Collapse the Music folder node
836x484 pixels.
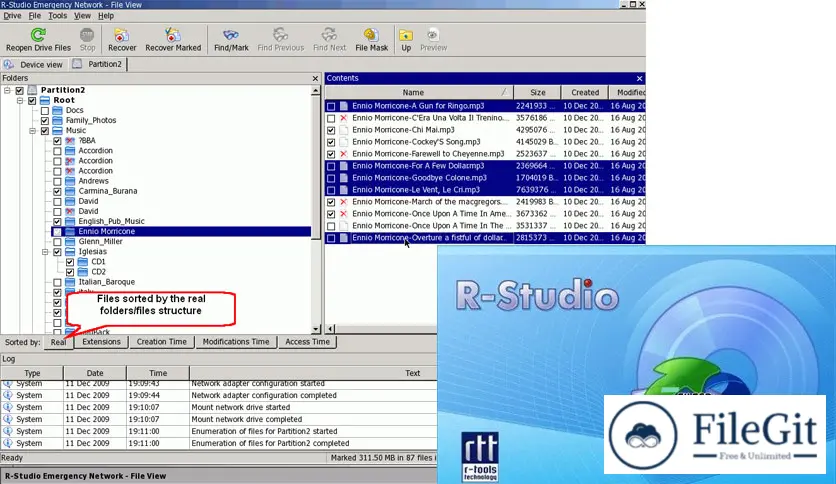pyautogui.click(x=33, y=131)
